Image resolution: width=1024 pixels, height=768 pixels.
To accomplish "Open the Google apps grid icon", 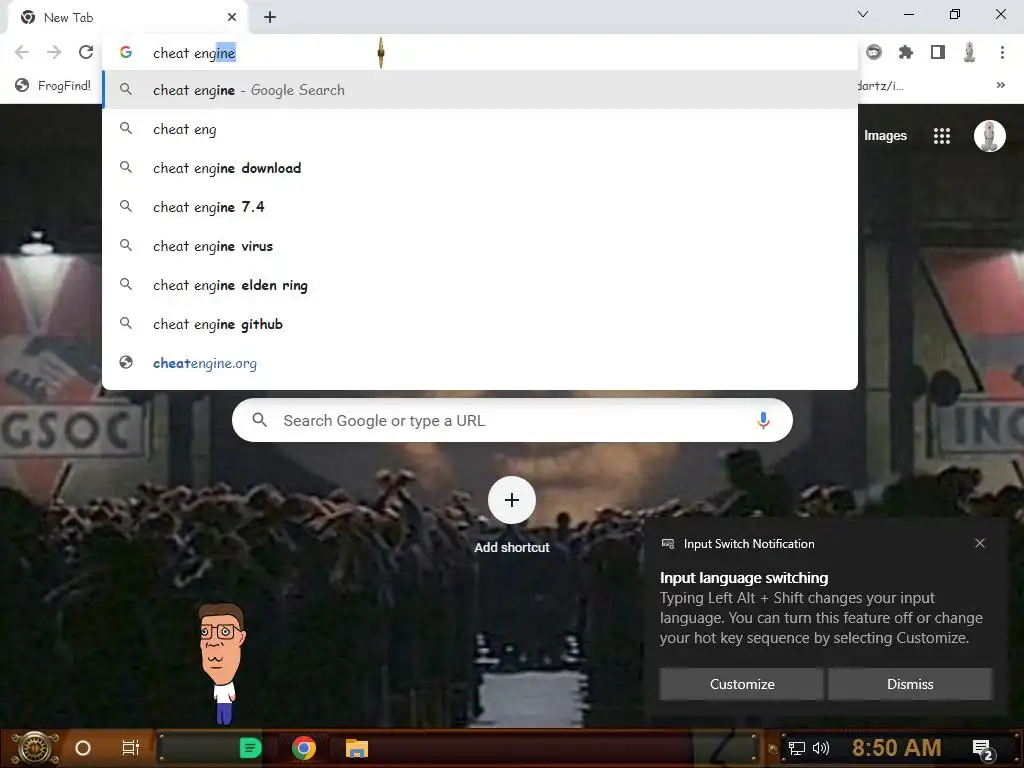I will (942, 136).
